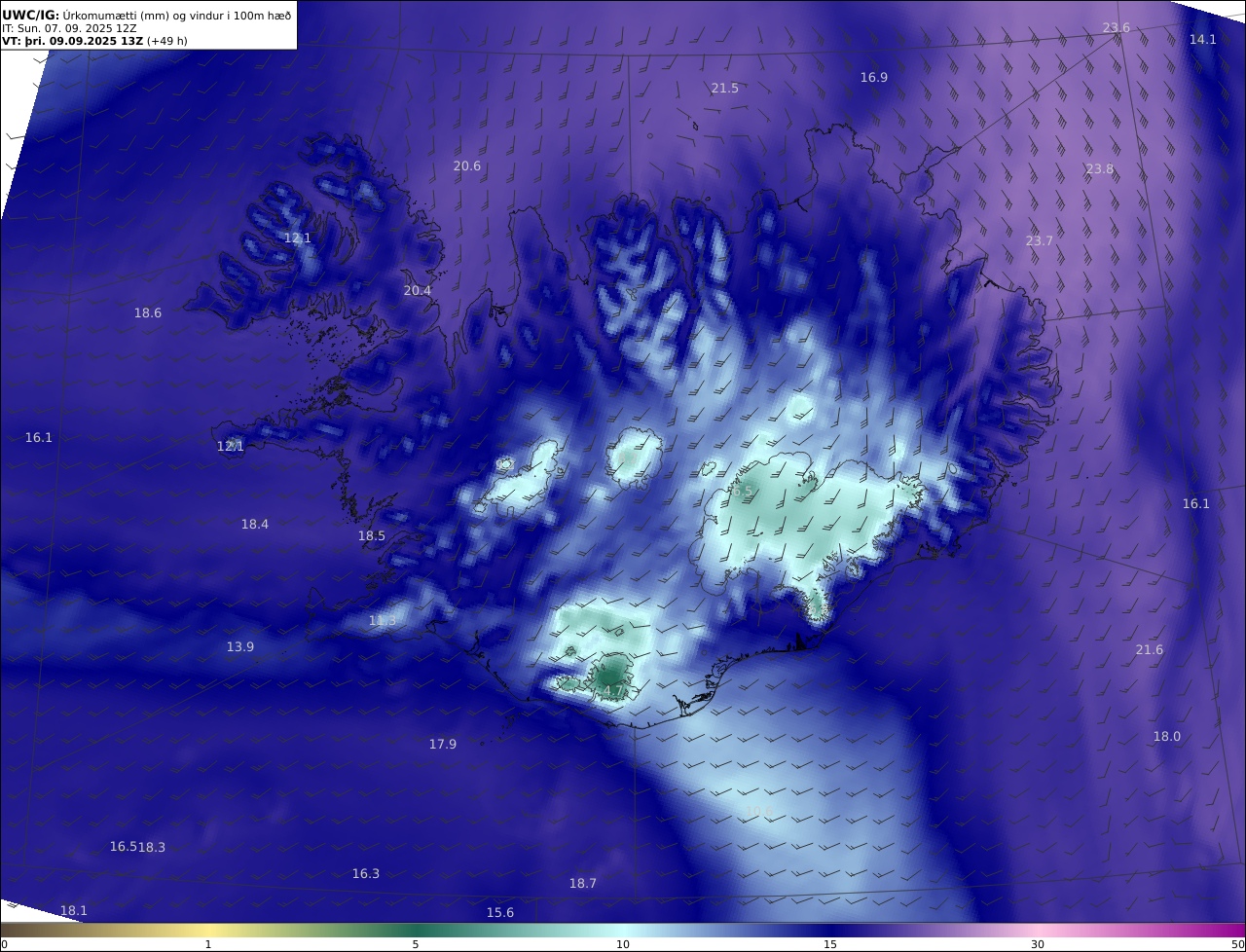Click the 23.7 value label
Image resolution: width=1246 pixels, height=952 pixels.
coord(1039,240)
